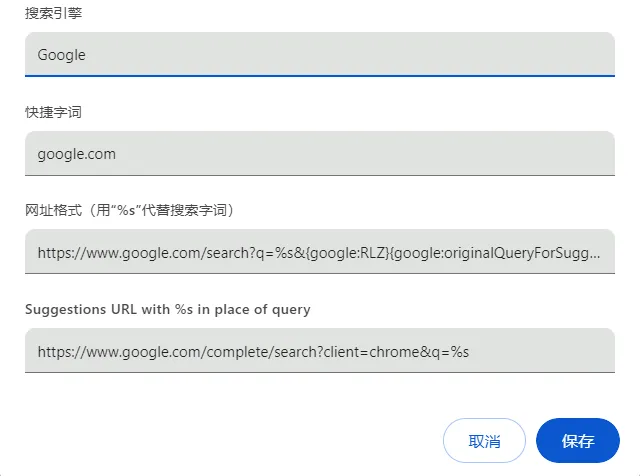Click the 网址格式 URL input field
Screen dimensions: 640x476
click(320, 252)
